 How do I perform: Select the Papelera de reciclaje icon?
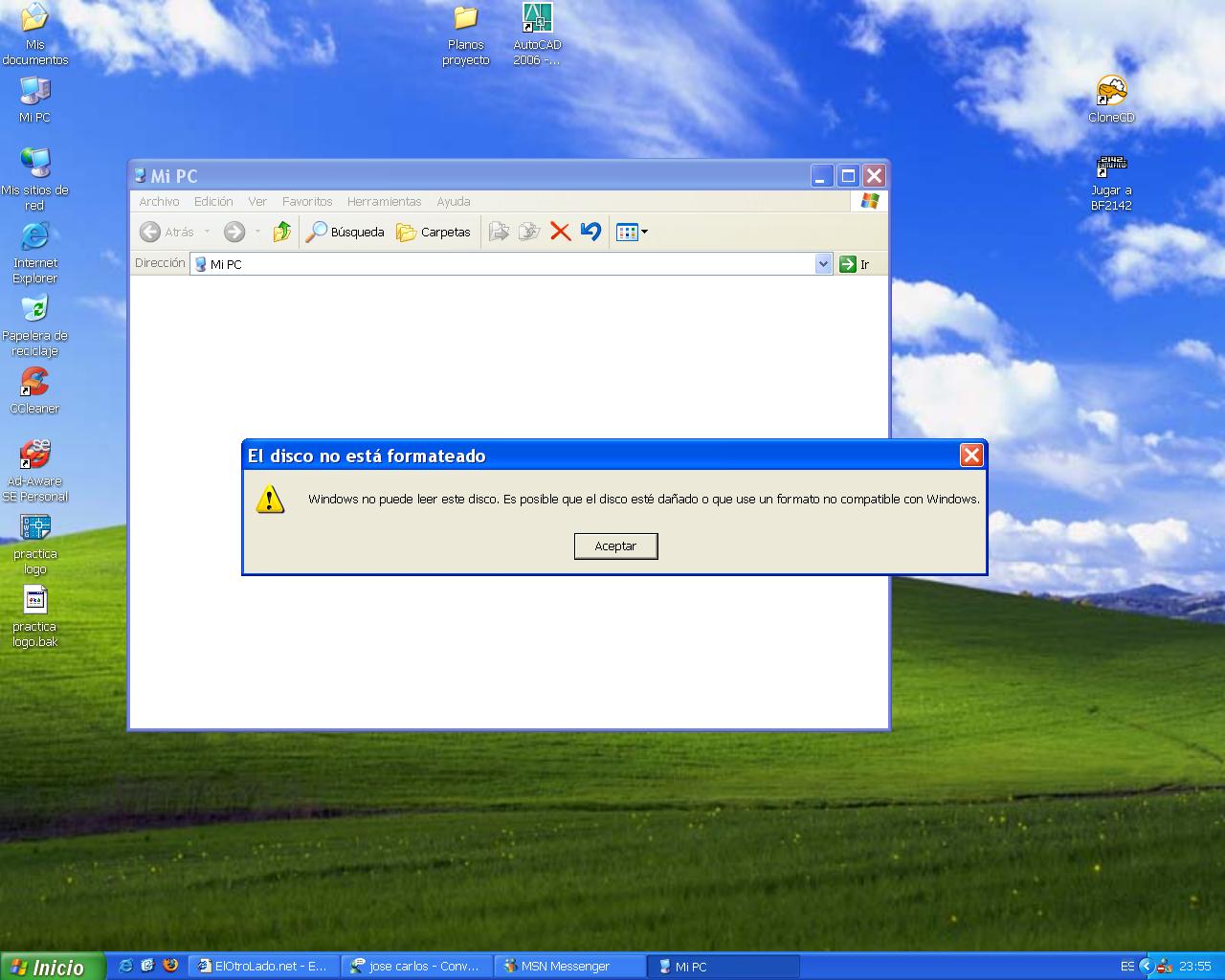(x=34, y=325)
